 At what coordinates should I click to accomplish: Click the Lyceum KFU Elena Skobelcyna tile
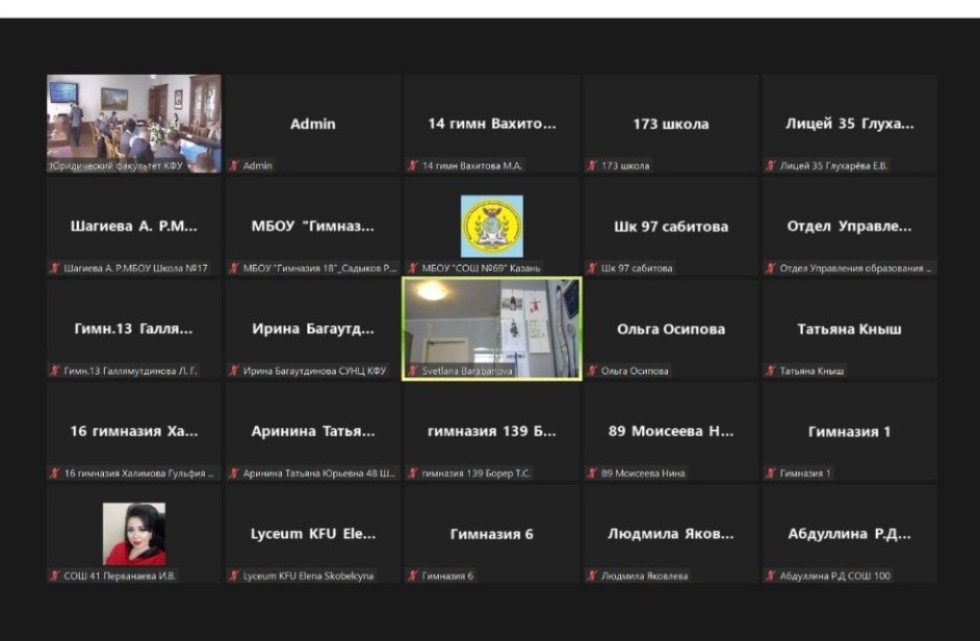313,534
